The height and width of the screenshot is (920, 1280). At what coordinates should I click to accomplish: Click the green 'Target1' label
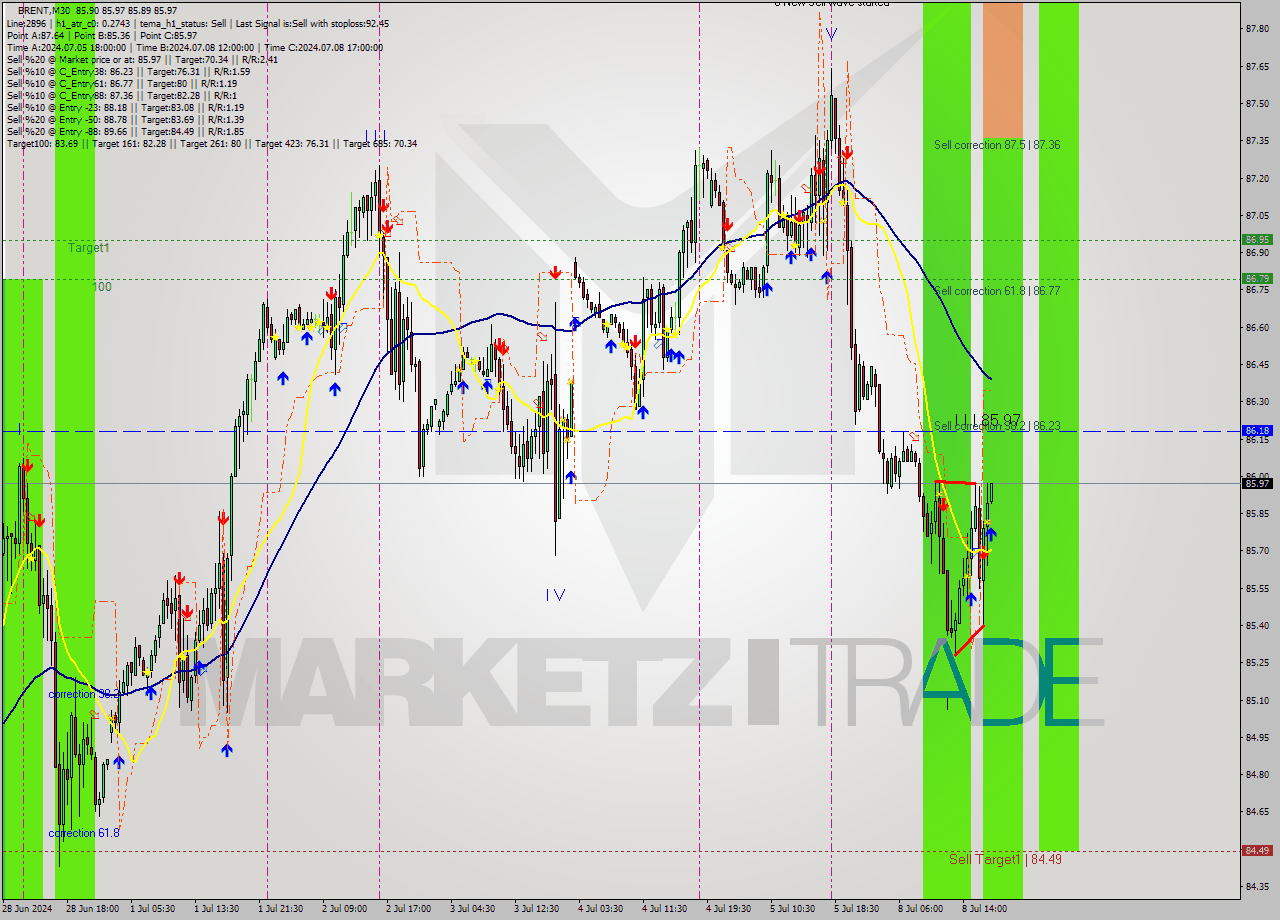[x=89, y=247]
